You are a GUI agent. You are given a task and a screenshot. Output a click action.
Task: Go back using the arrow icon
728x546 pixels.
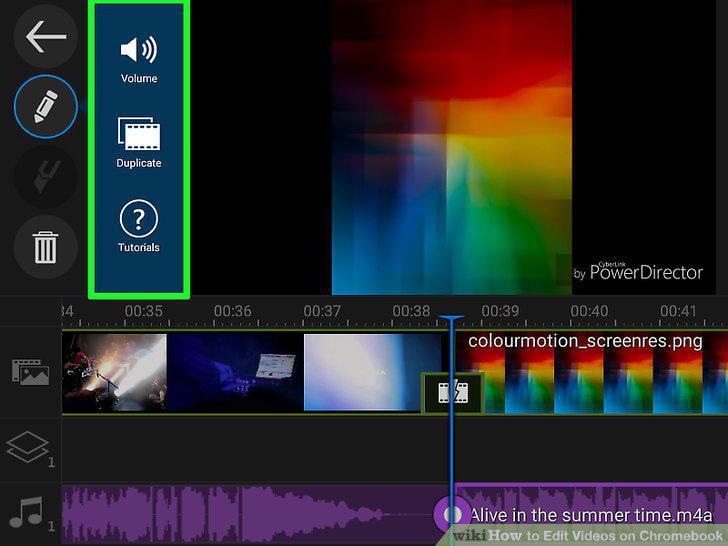click(x=45, y=36)
